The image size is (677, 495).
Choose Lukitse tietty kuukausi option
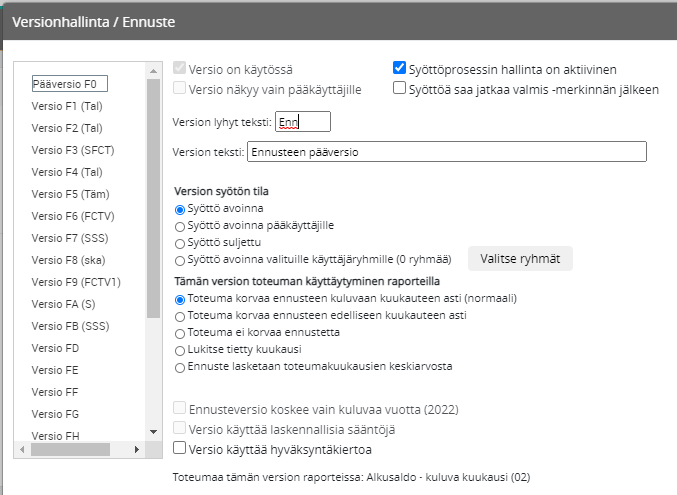[180, 349]
